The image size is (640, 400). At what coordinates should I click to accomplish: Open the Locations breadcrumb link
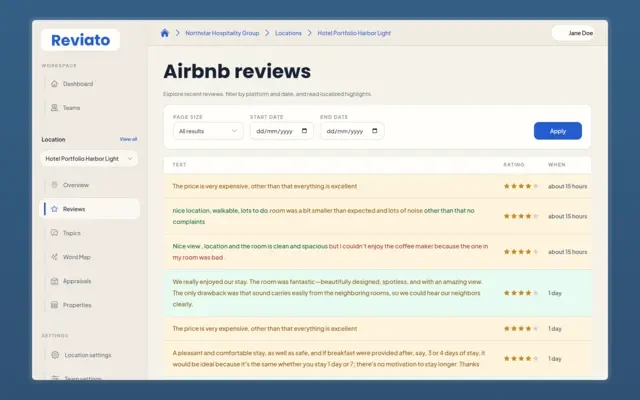288,33
